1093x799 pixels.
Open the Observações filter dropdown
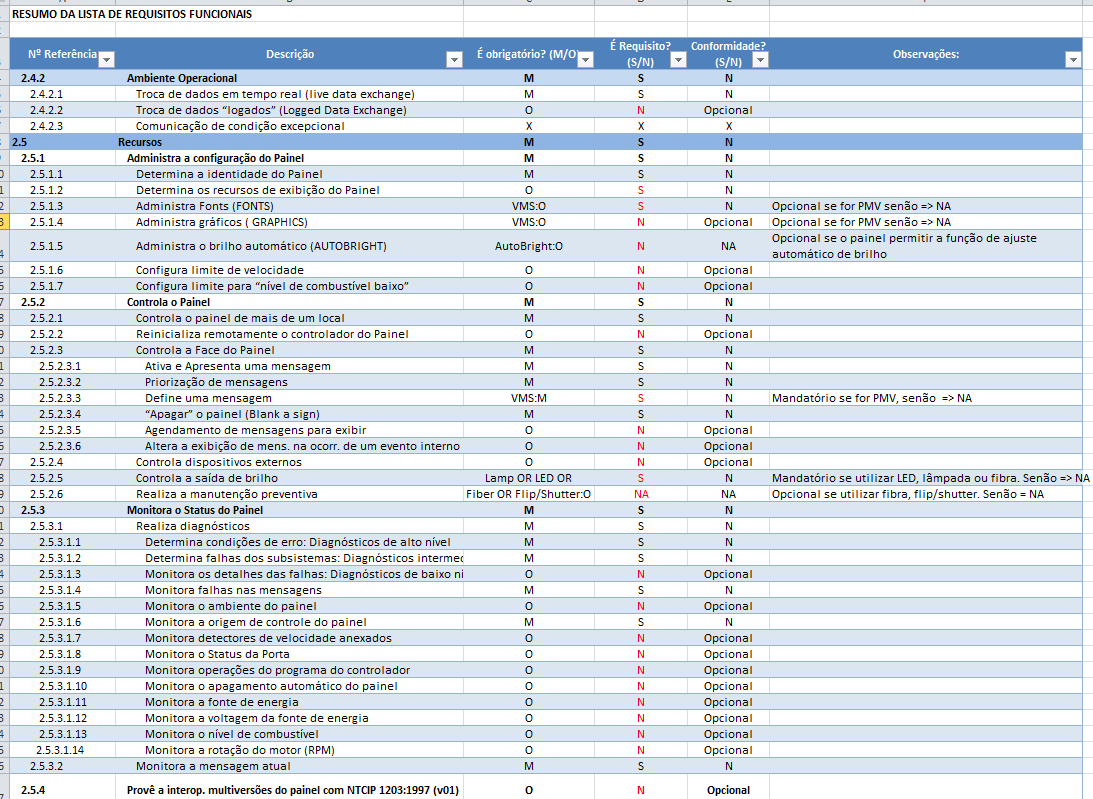pos(1073,60)
